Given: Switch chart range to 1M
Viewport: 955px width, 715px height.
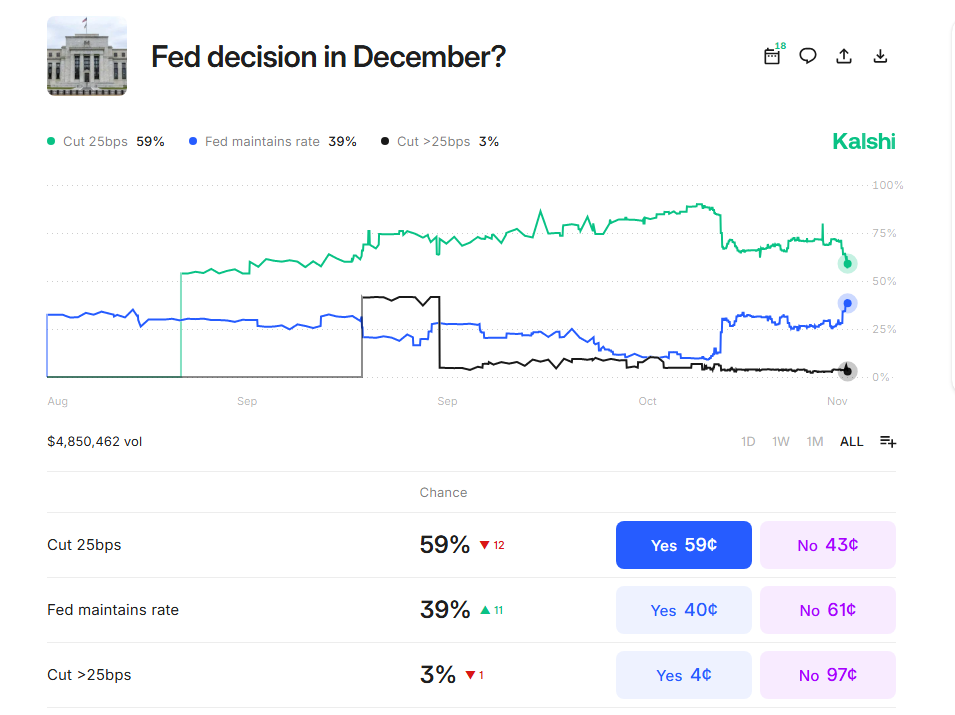Looking at the screenshot, I should (x=815, y=441).
